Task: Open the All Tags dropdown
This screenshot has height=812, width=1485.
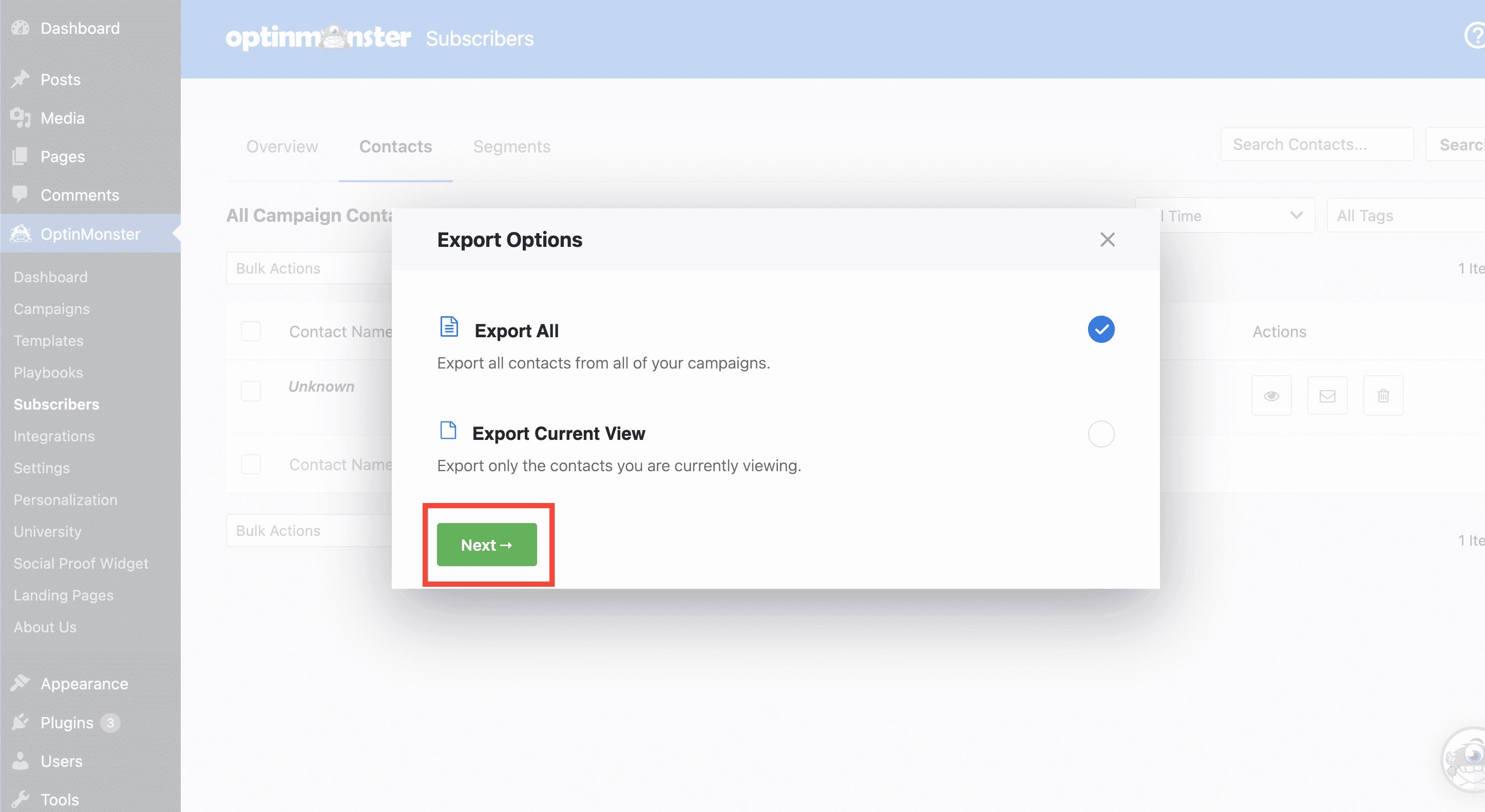Action: click(x=1405, y=216)
